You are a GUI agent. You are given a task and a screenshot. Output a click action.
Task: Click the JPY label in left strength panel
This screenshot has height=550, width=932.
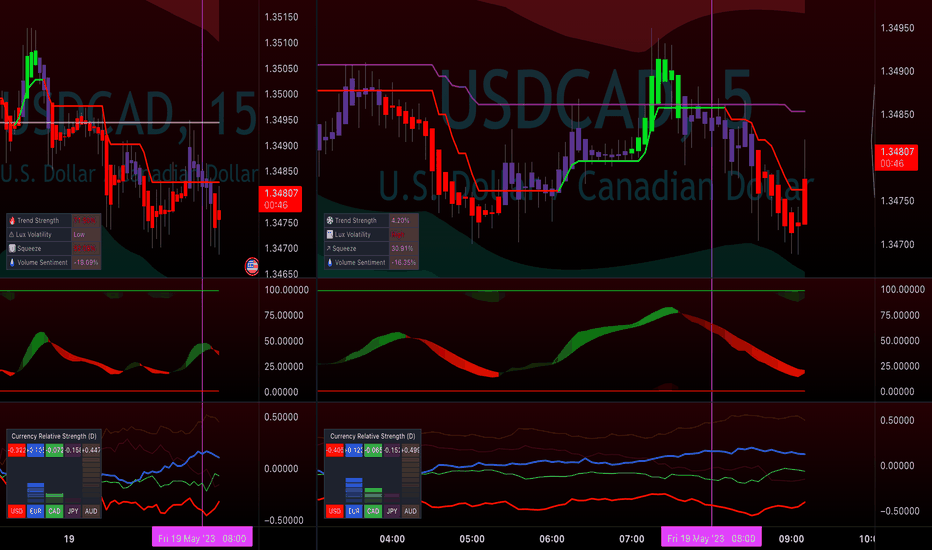[x=73, y=511]
